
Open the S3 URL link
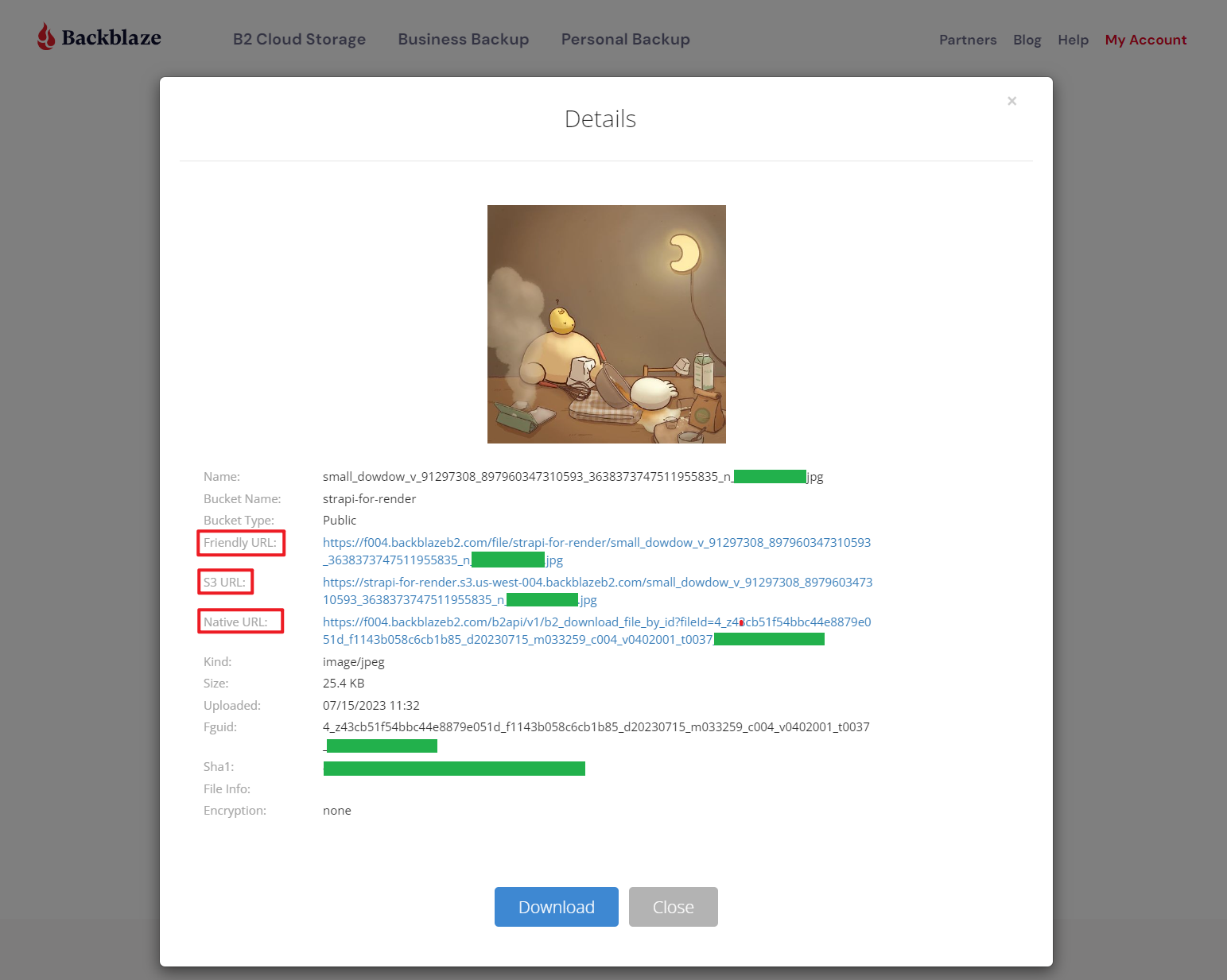coord(597,591)
